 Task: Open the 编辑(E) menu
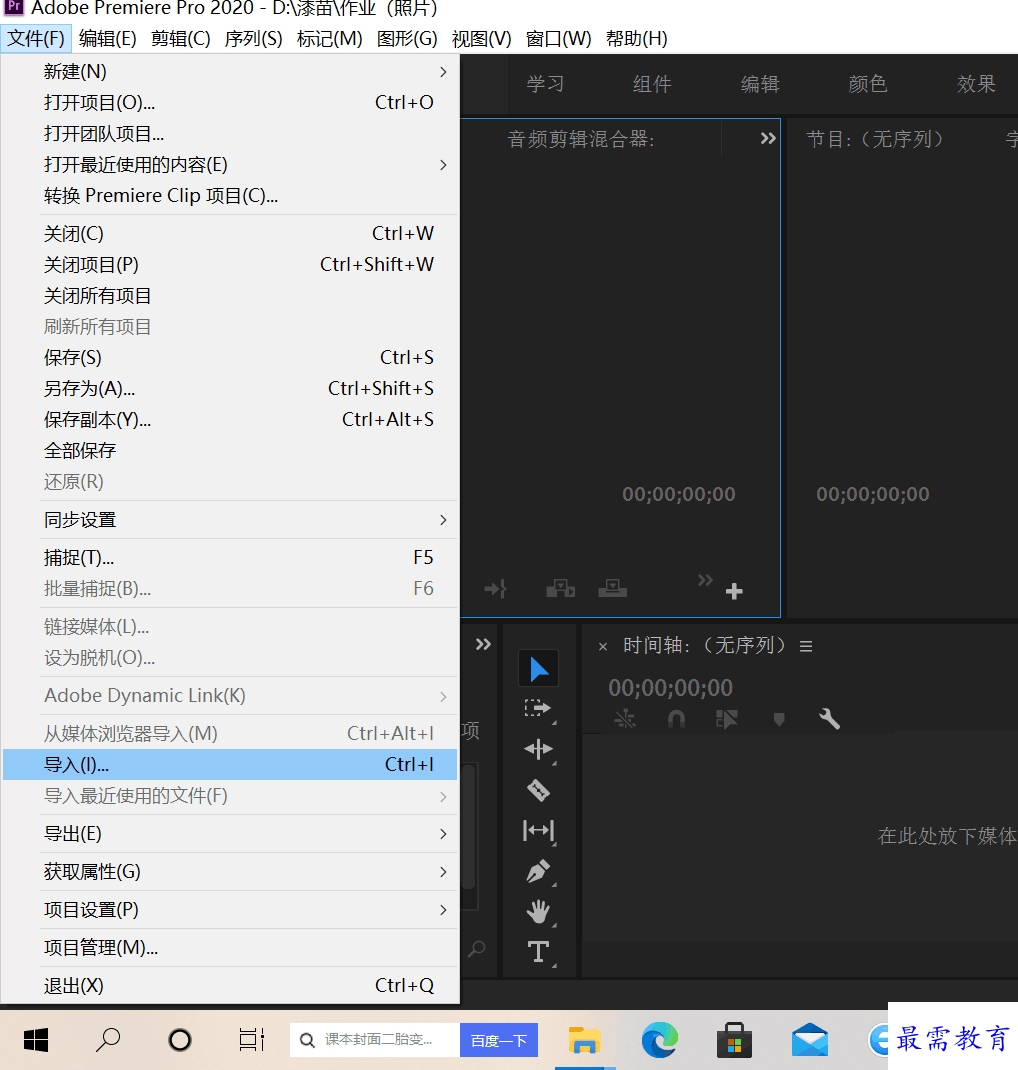107,38
